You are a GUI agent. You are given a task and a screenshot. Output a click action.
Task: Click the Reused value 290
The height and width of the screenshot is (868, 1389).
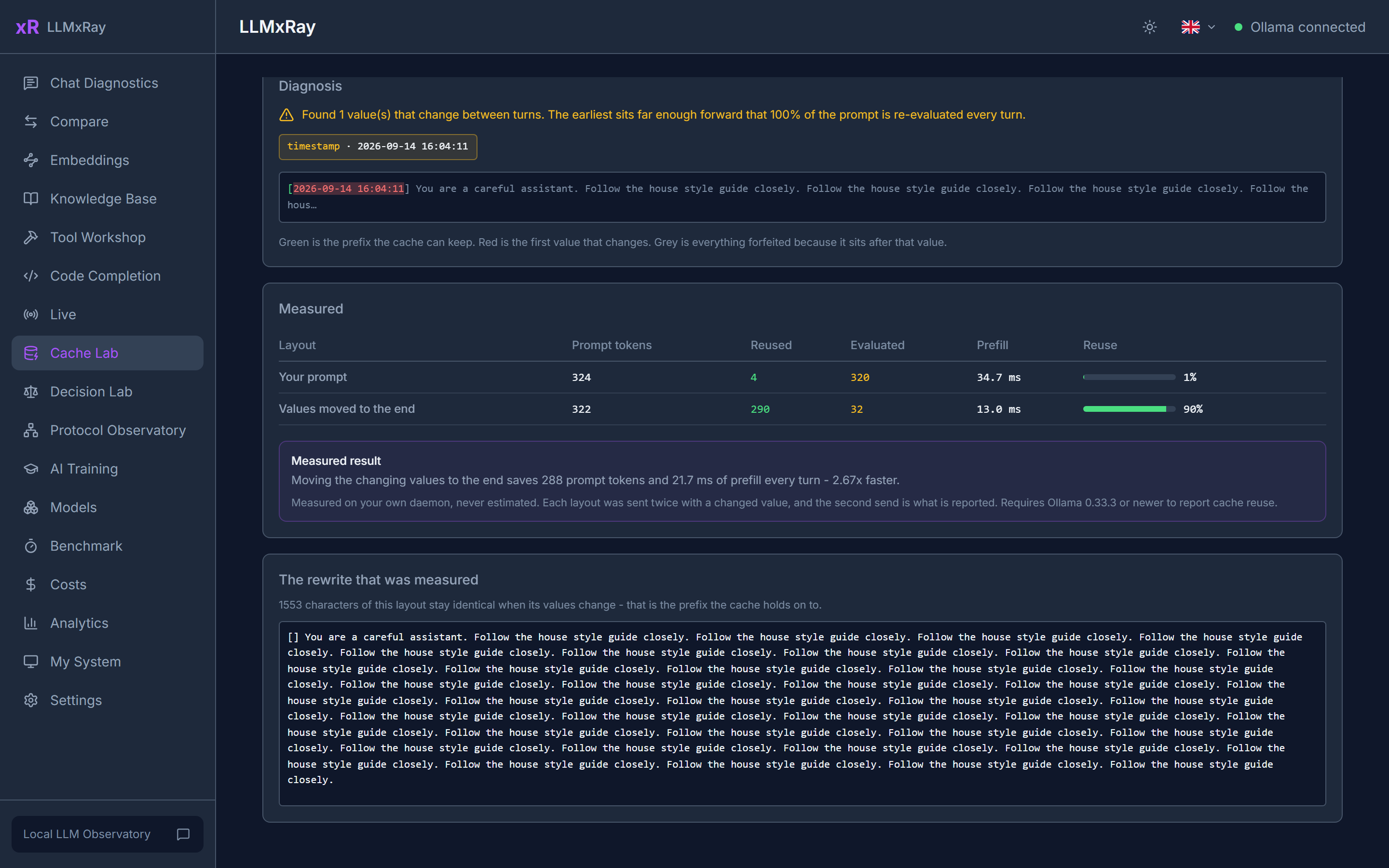[760, 409]
